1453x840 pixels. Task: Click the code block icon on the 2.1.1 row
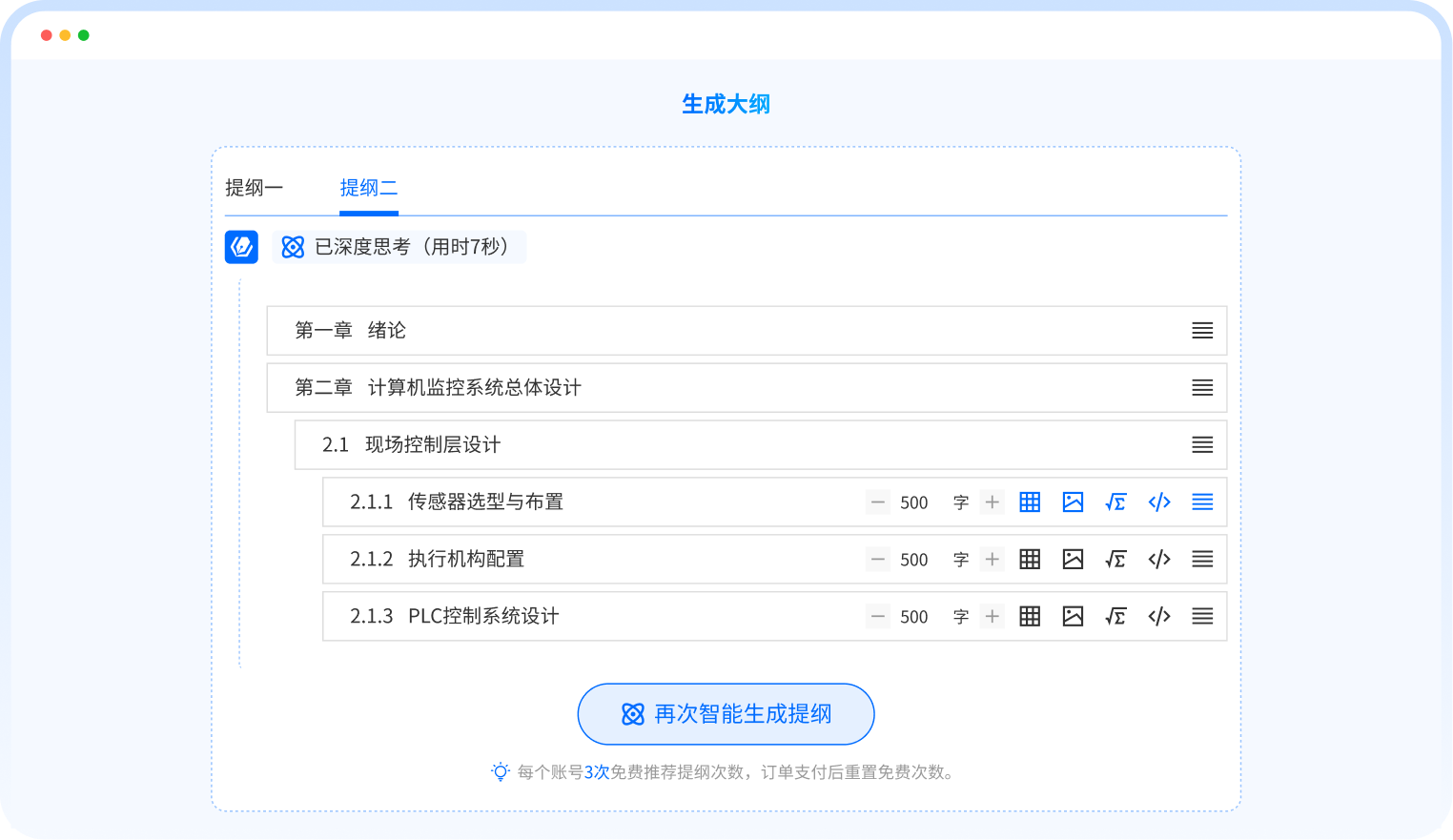tap(1158, 502)
